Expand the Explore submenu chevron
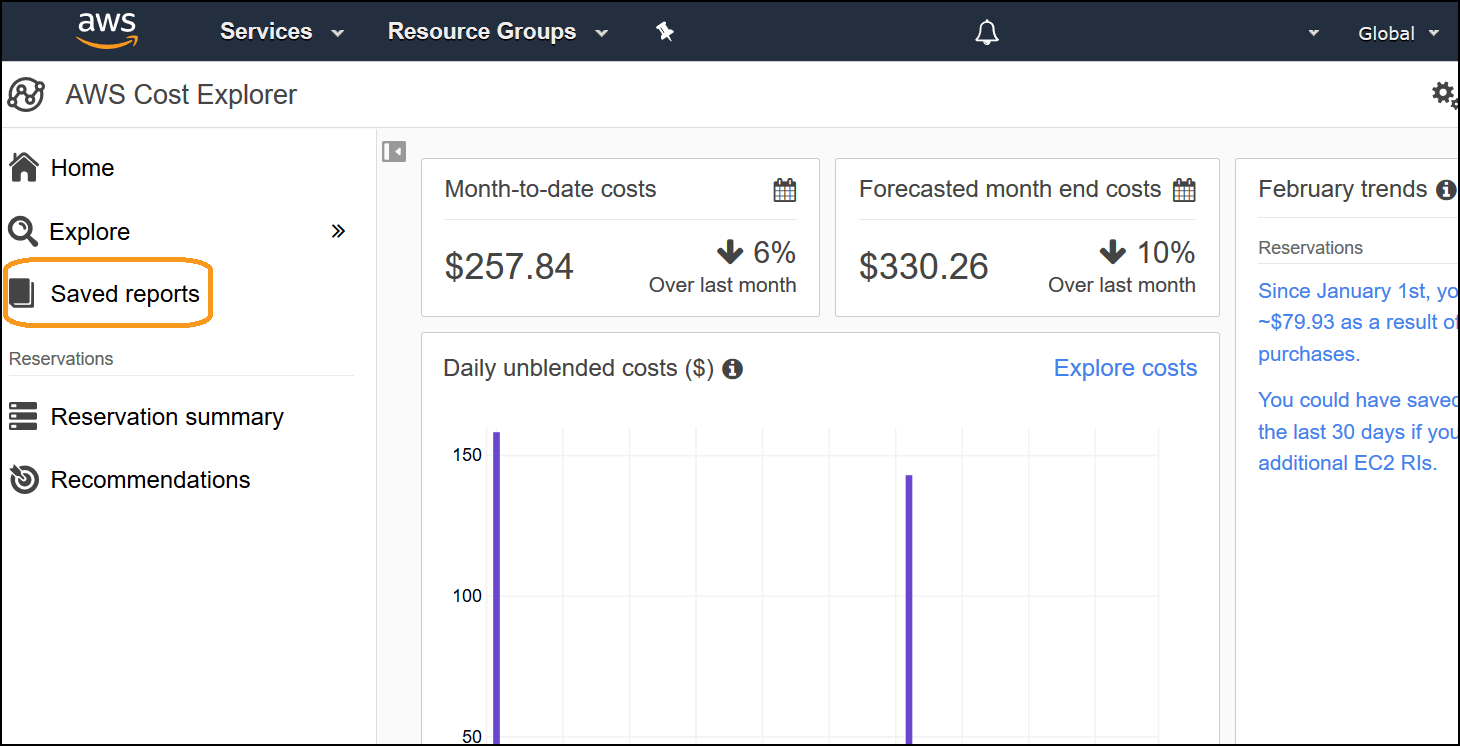Viewport: 1460px width, 746px height. [338, 231]
